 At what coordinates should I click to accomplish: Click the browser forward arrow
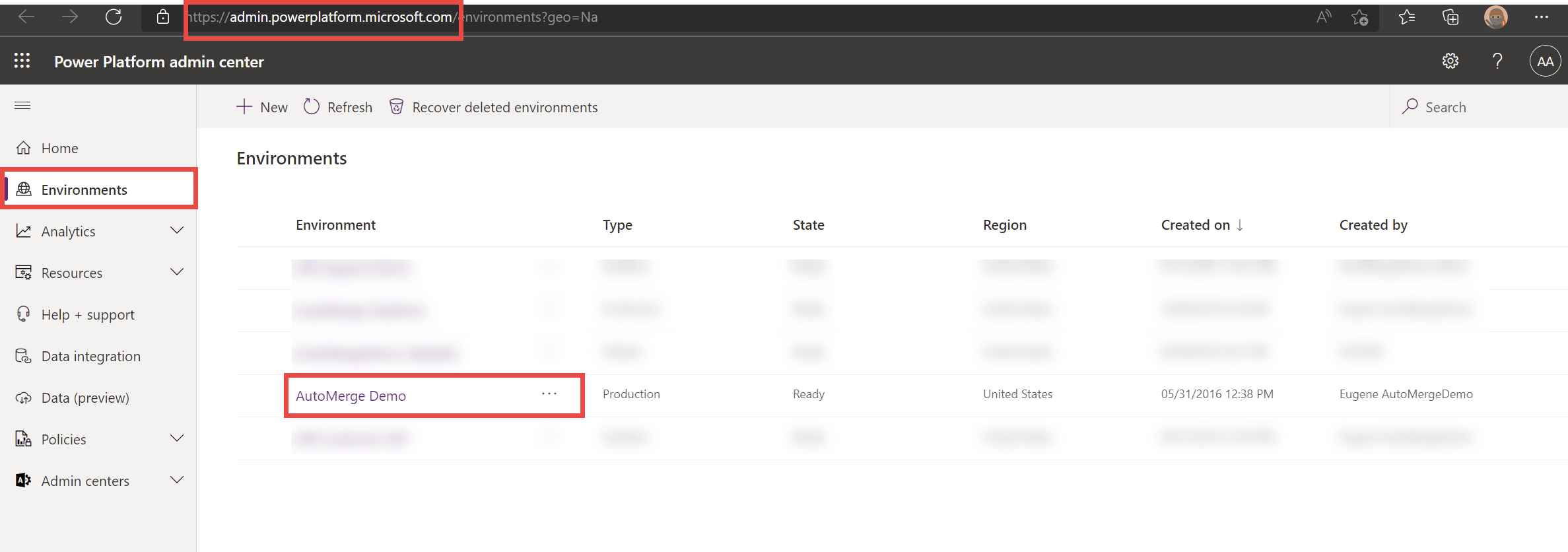(x=70, y=17)
